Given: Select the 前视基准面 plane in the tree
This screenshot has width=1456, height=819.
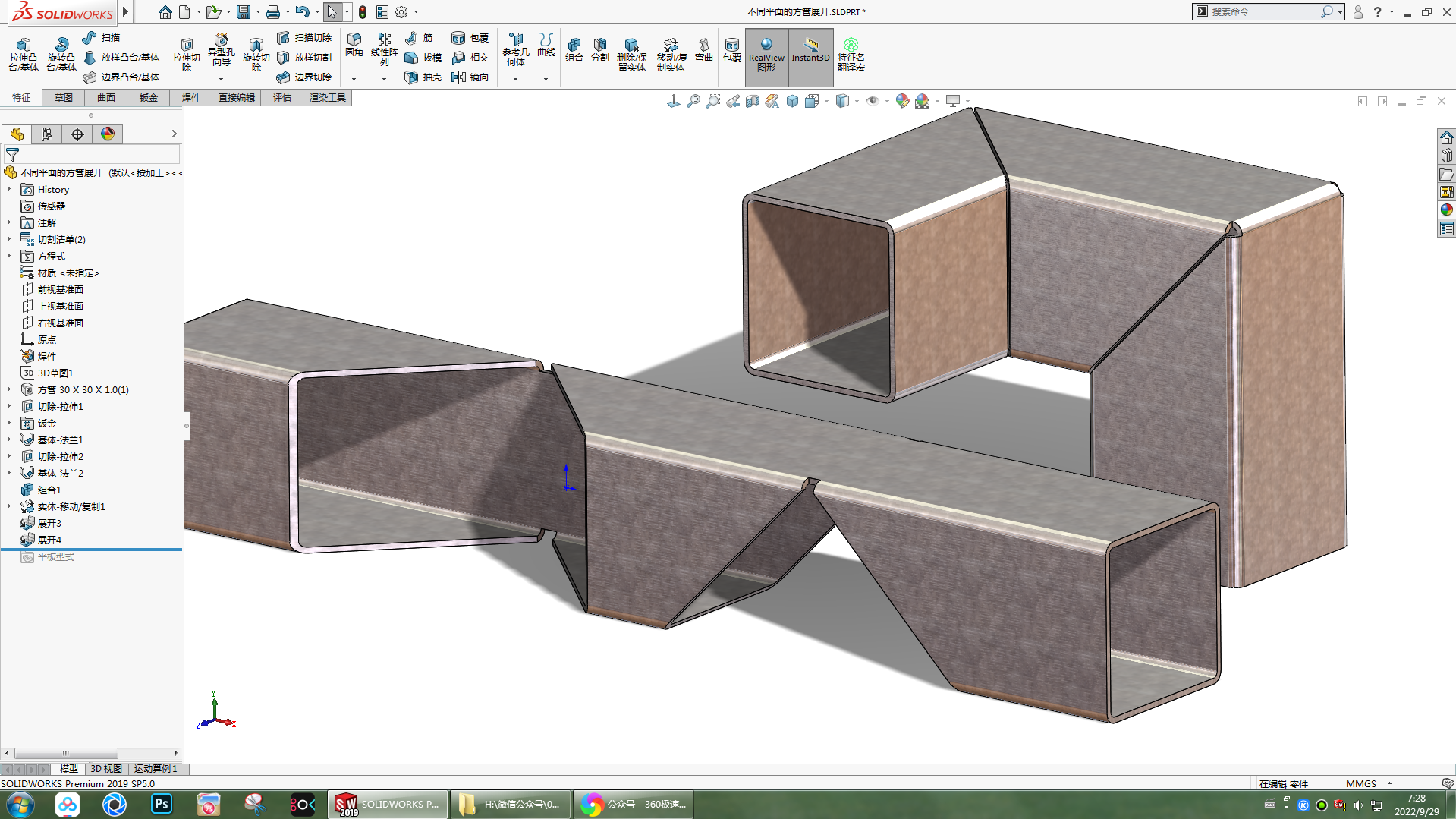Looking at the screenshot, I should pos(61,289).
